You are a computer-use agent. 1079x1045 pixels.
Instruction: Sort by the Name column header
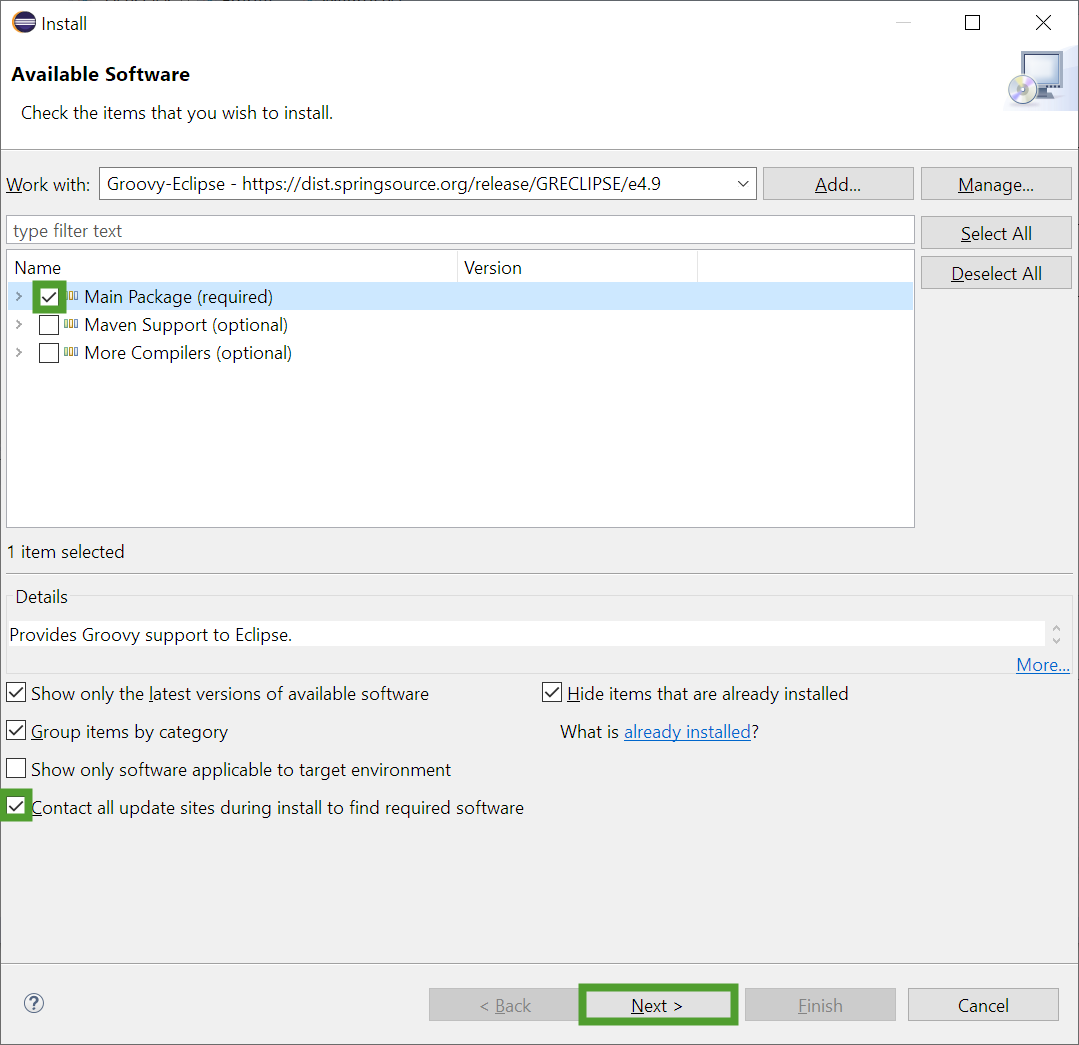(230, 268)
